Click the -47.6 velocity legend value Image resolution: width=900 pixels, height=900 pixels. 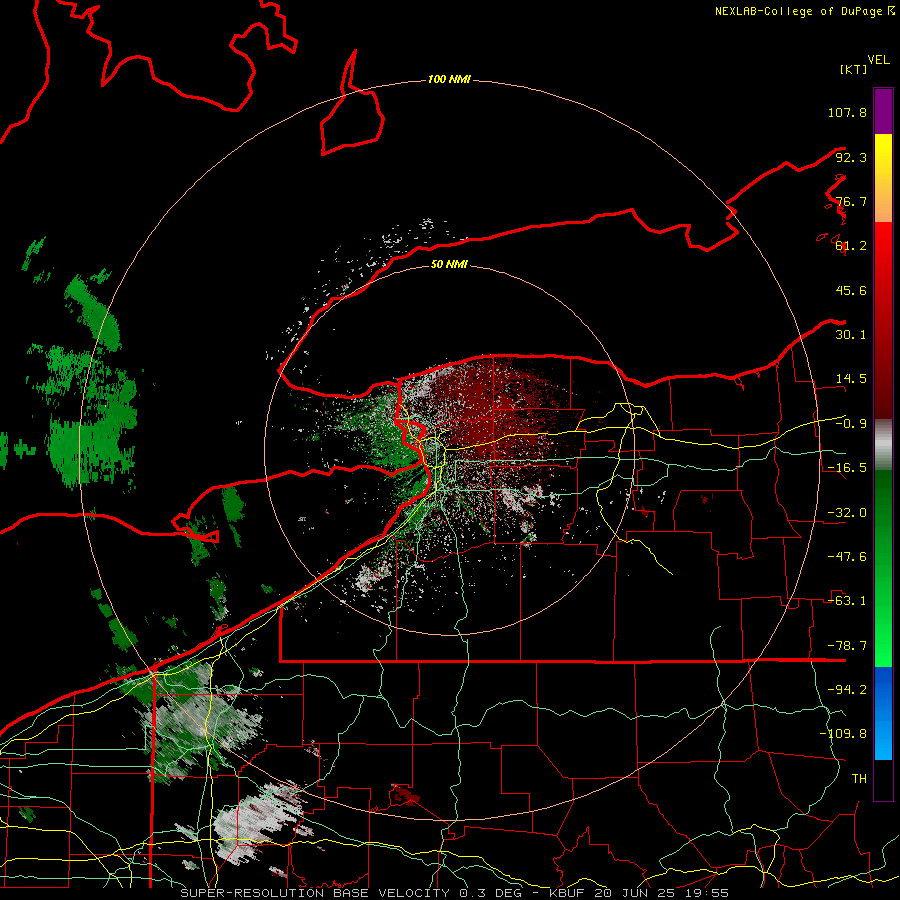(847, 557)
